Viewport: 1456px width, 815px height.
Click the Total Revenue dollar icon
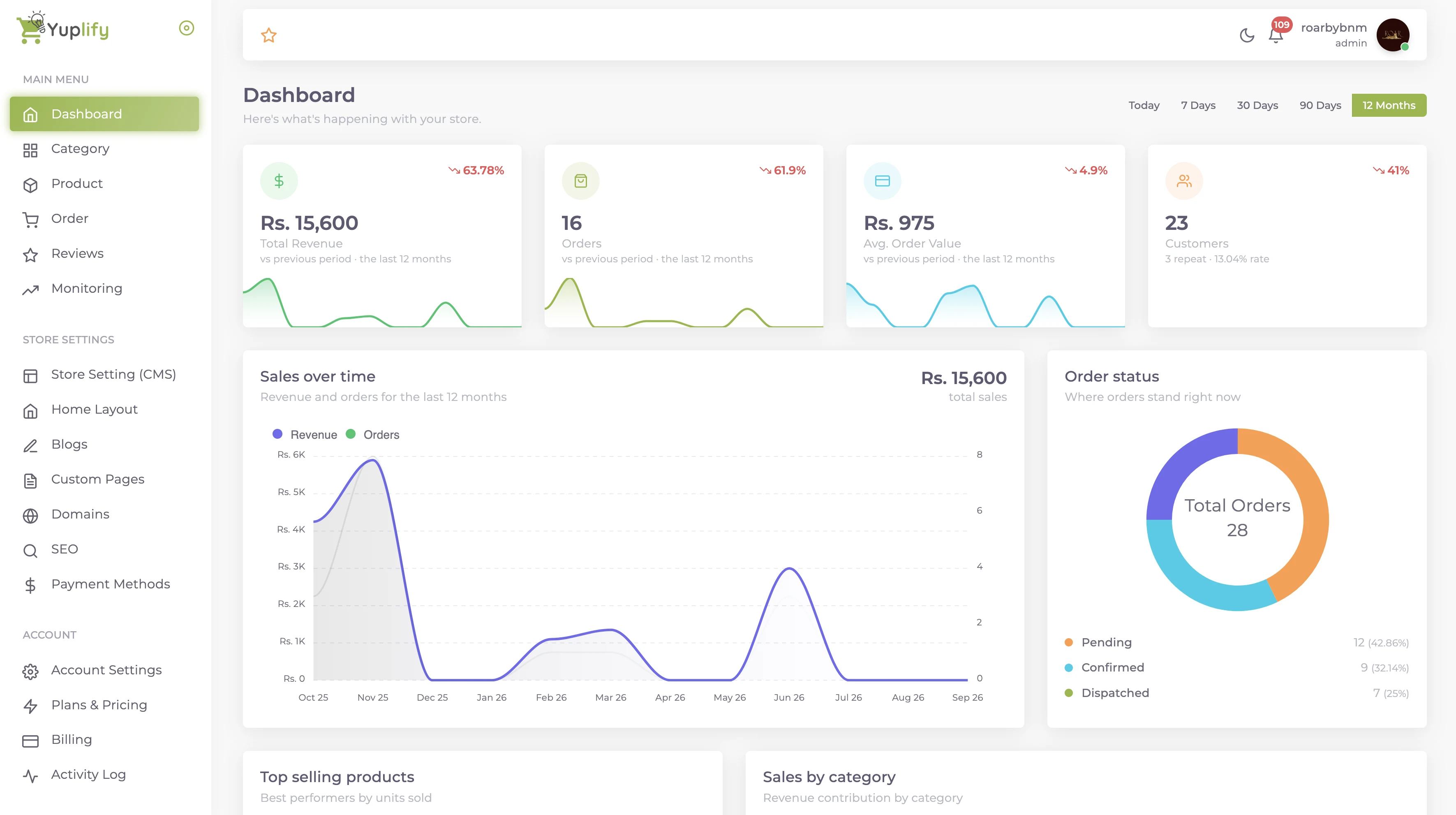(279, 181)
